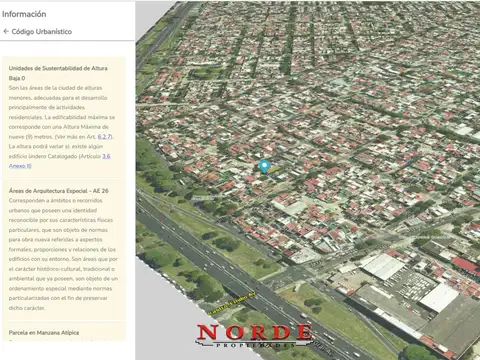The height and width of the screenshot is (360, 480).
Task: Open the 3.6 Anexo II link
Action: [59, 161]
